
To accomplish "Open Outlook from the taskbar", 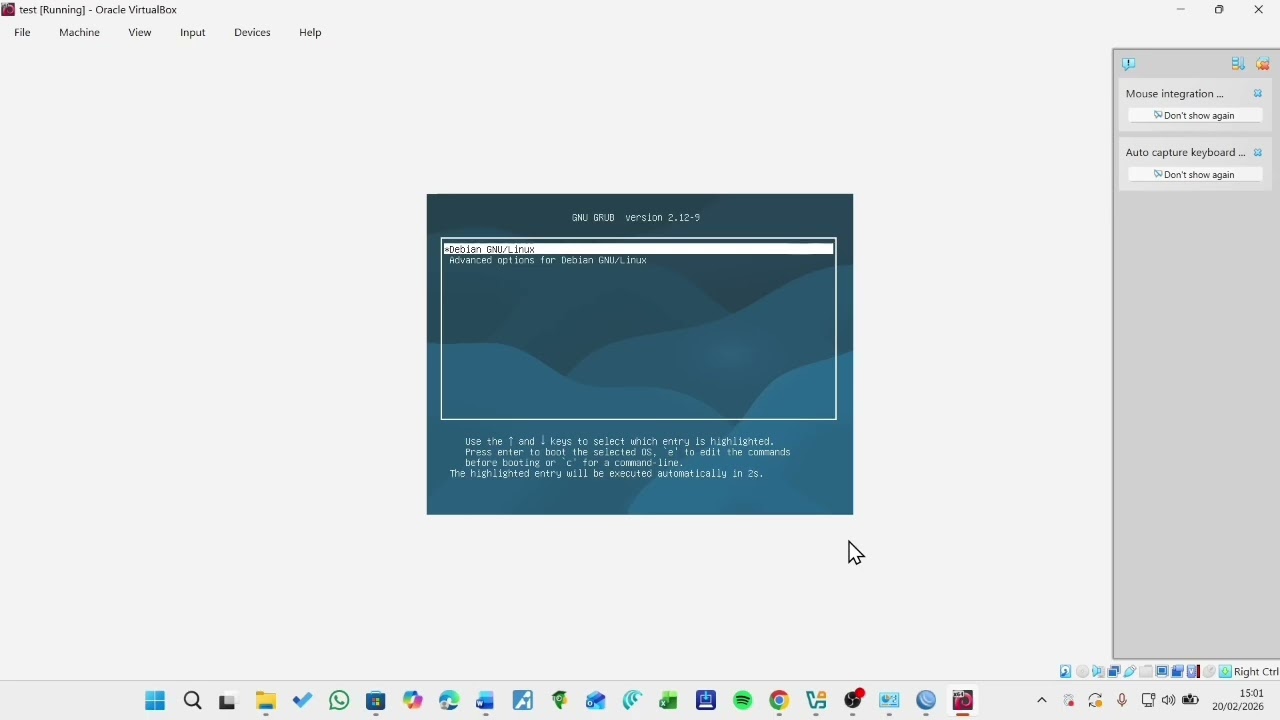I will [x=596, y=701].
